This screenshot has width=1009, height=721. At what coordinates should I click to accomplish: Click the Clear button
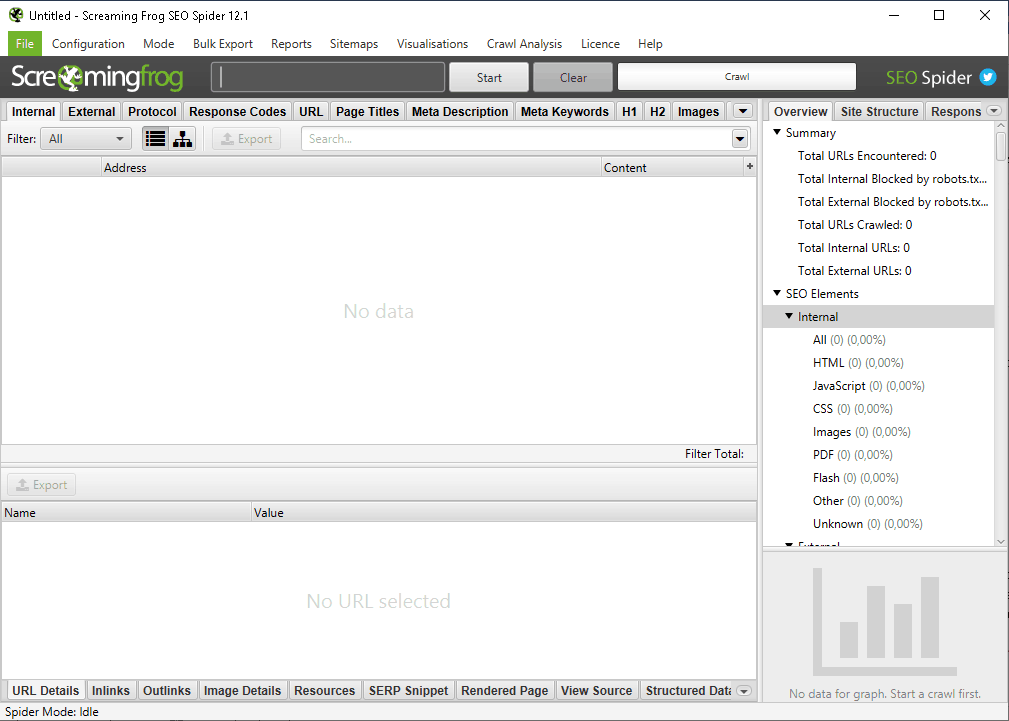click(573, 77)
